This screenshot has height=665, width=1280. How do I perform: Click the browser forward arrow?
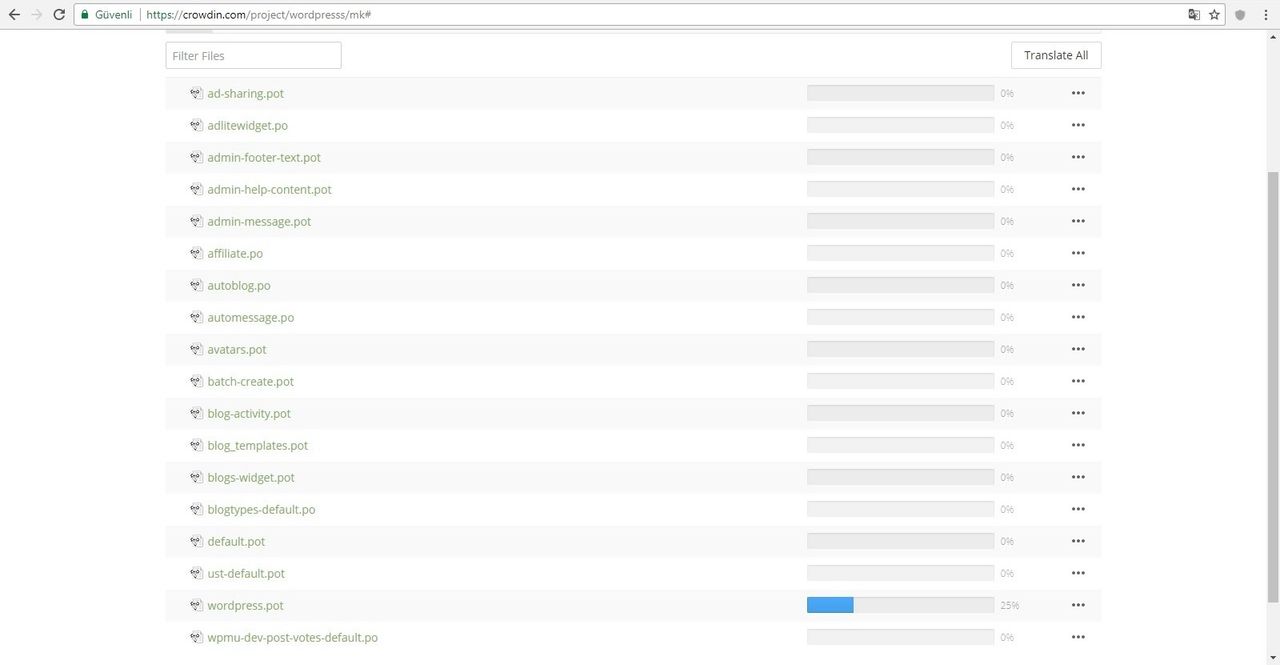click(x=37, y=15)
